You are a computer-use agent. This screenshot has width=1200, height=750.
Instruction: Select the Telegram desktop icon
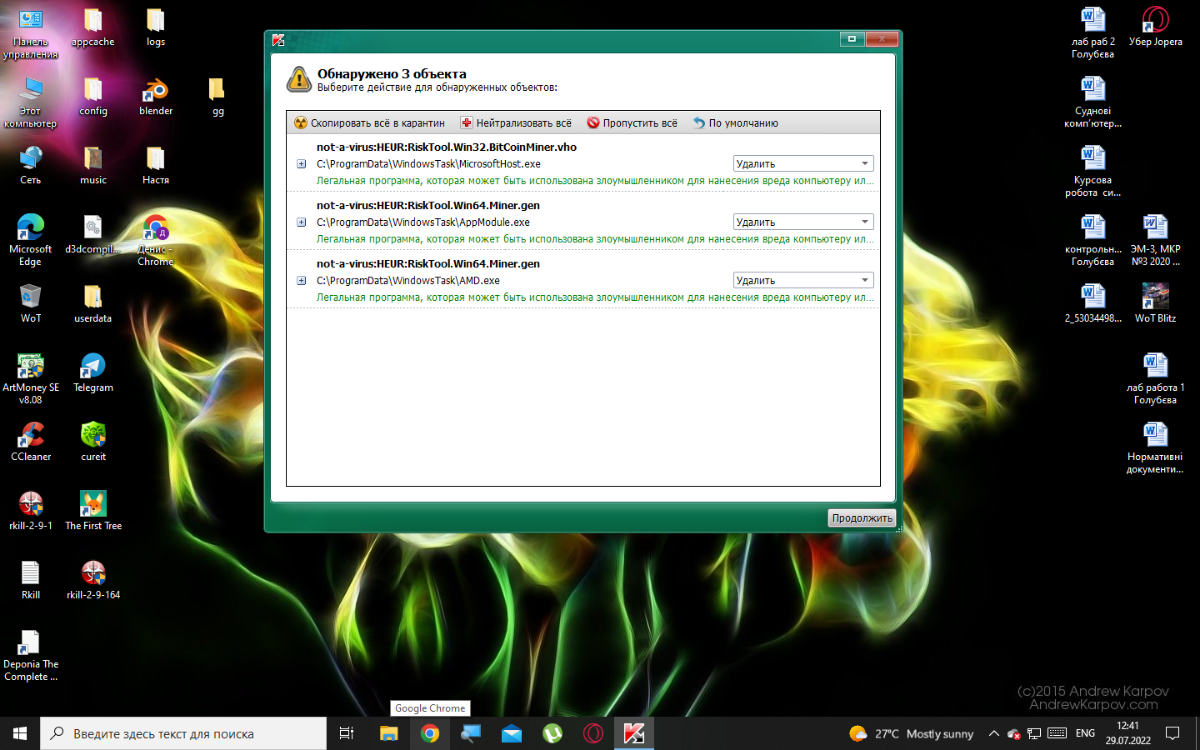tap(93, 367)
